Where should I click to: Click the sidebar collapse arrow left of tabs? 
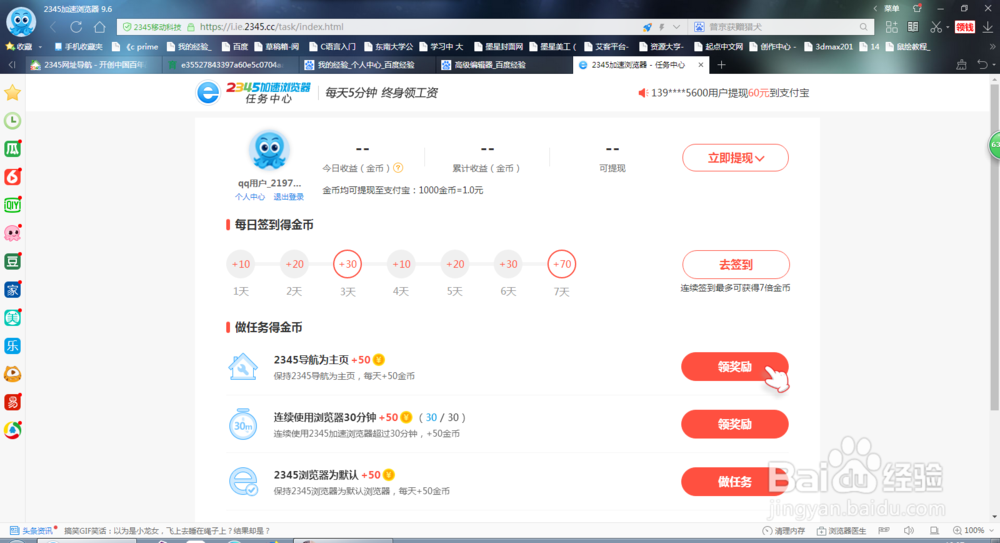tap(12, 64)
